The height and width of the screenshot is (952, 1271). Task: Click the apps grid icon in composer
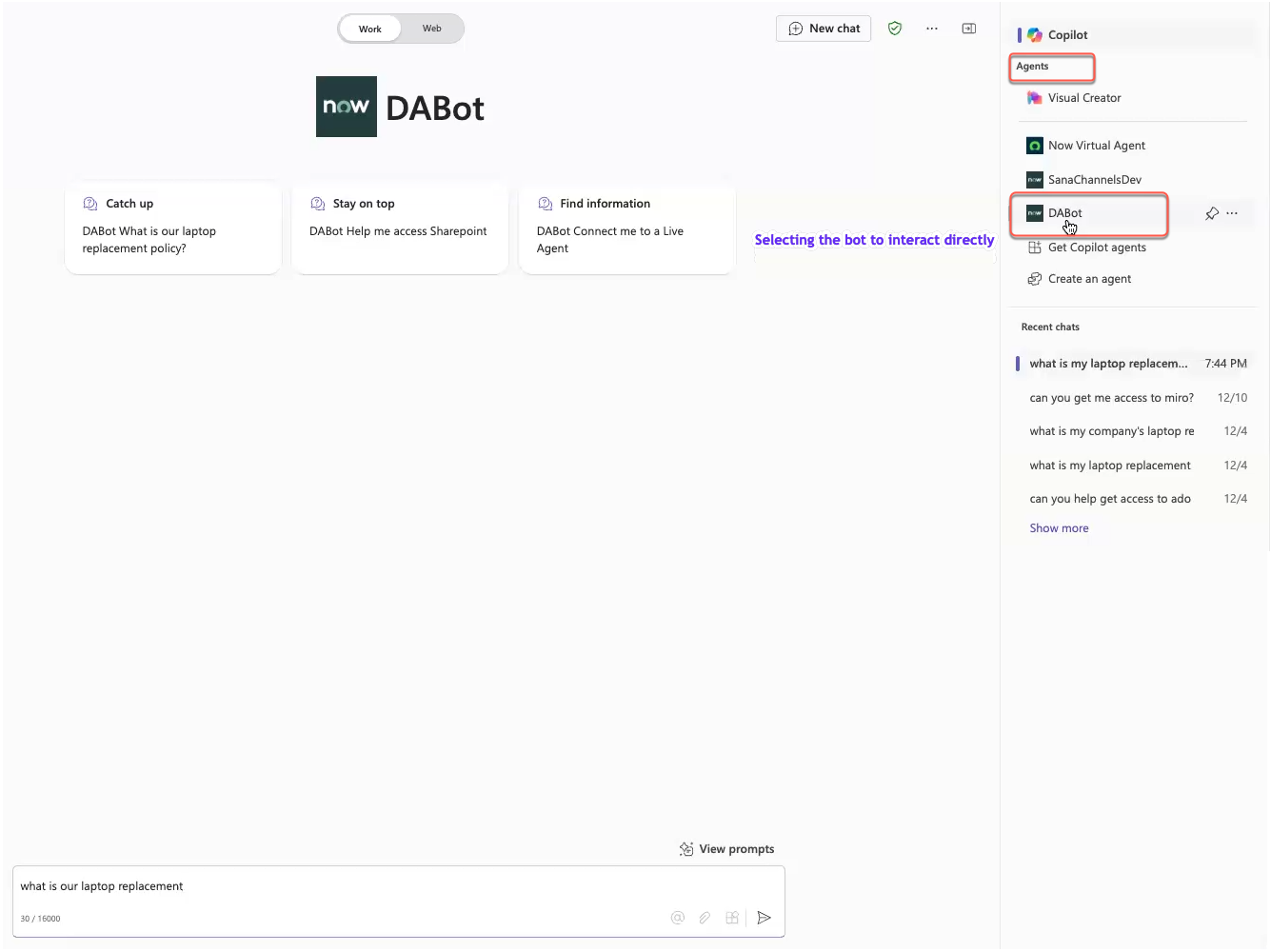tap(732, 918)
